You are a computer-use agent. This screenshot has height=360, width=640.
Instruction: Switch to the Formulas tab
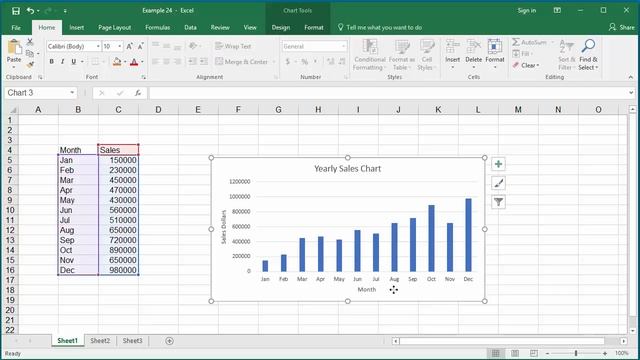point(158,28)
